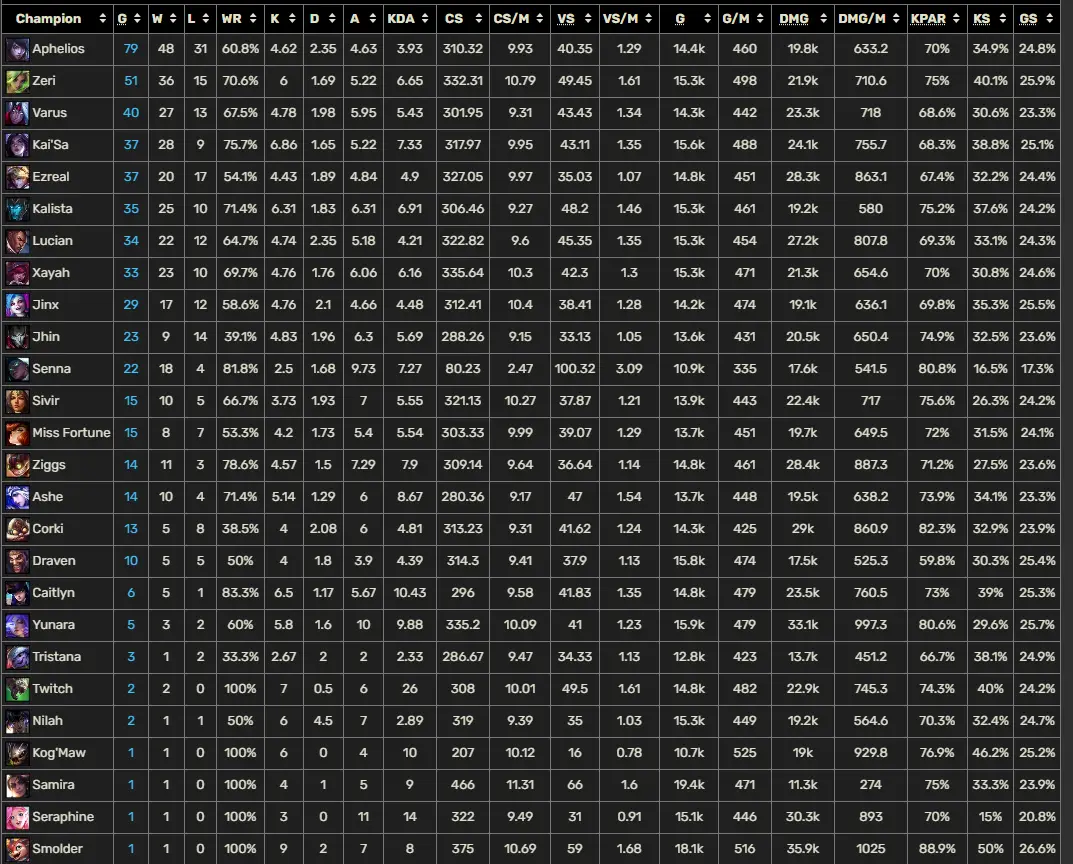The height and width of the screenshot is (864, 1073).
Task: Click the Senna champion portrait
Action: pyautogui.click(x=17, y=369)
